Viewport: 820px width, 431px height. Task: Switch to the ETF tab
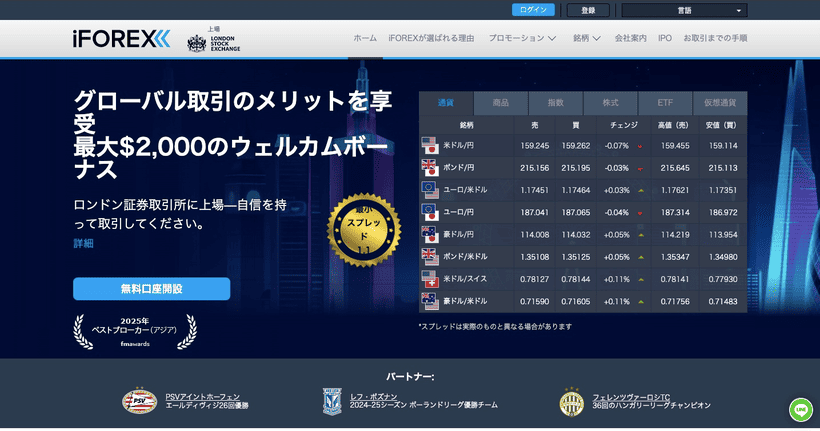(665, 103)
